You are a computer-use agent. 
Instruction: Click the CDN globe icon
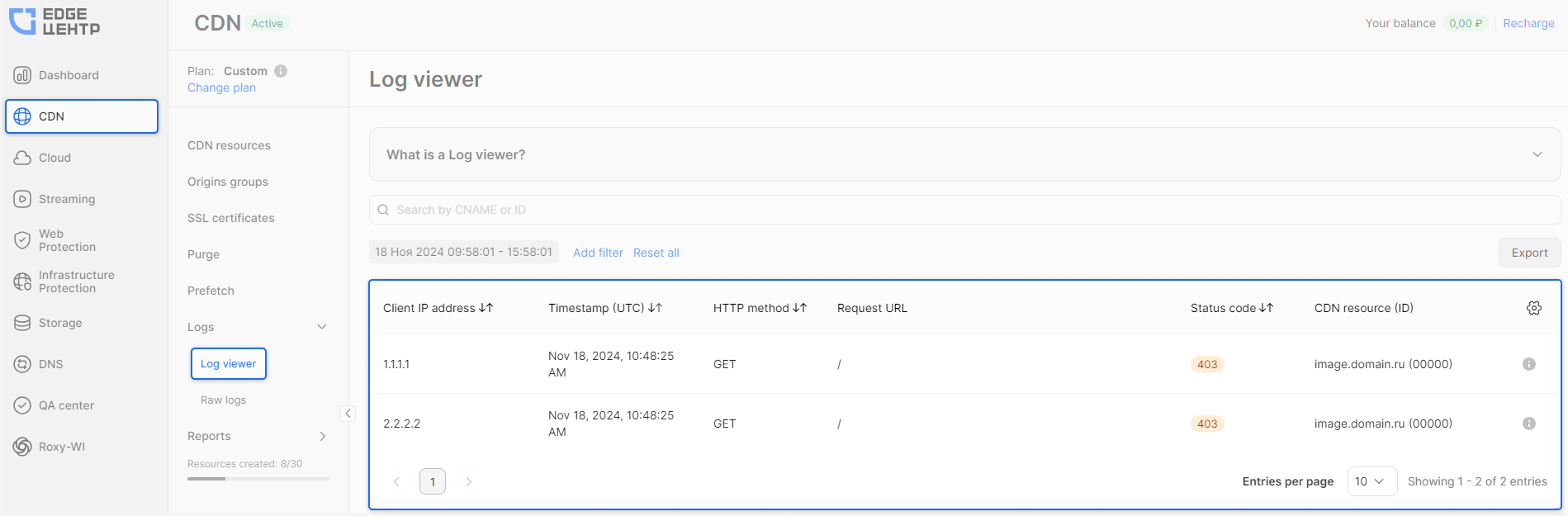coord(22,116)
